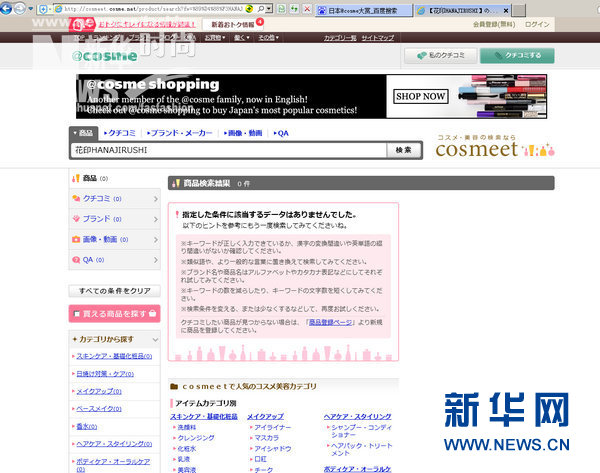The image size is (600, 473).
Task: Open ヘアケア・スタイリング(0) sidebar link
Action: 114,444
